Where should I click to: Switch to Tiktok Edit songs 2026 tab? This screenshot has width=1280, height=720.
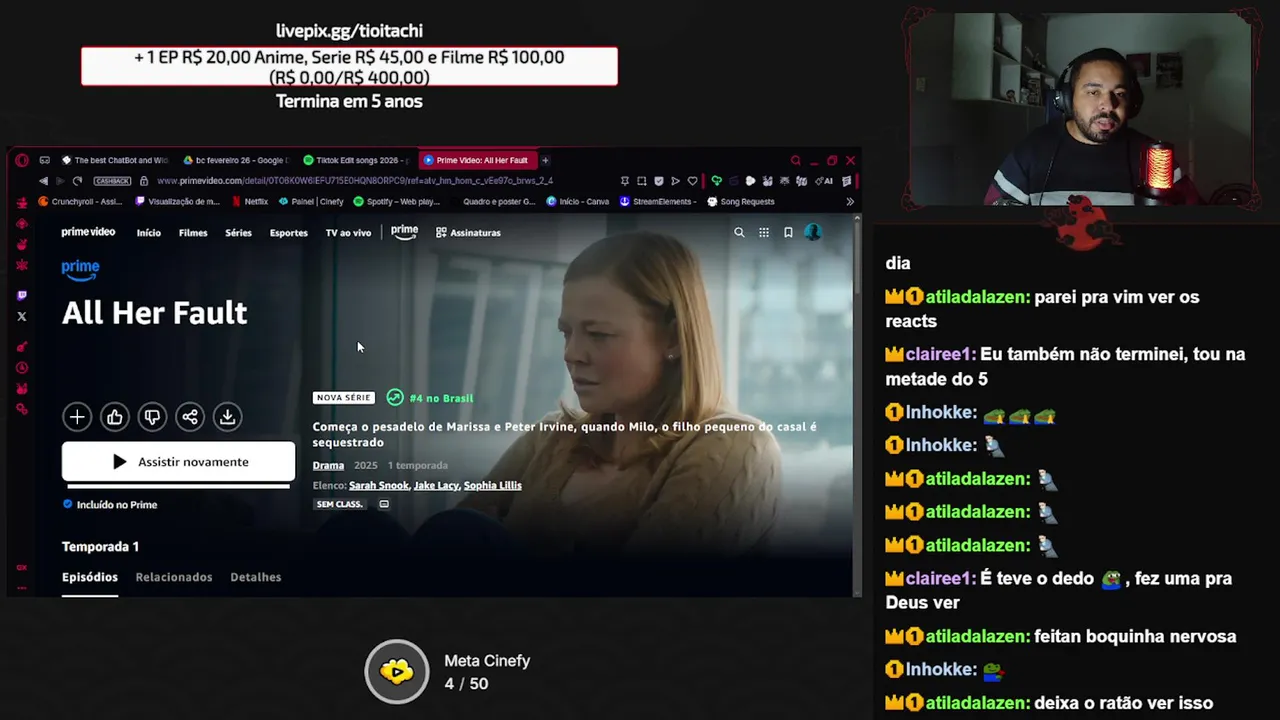click(x=356, y=160)
